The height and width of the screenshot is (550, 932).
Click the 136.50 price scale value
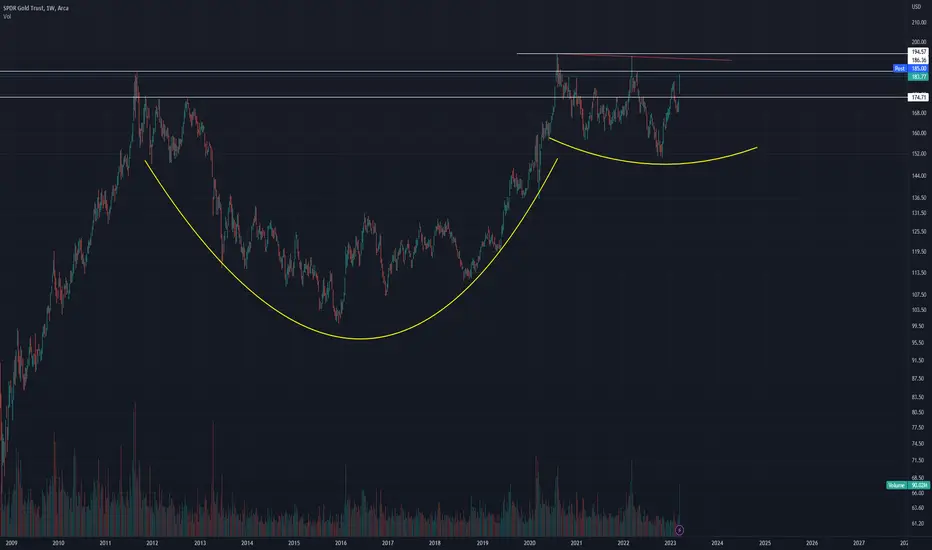click(x=919, y=198)
